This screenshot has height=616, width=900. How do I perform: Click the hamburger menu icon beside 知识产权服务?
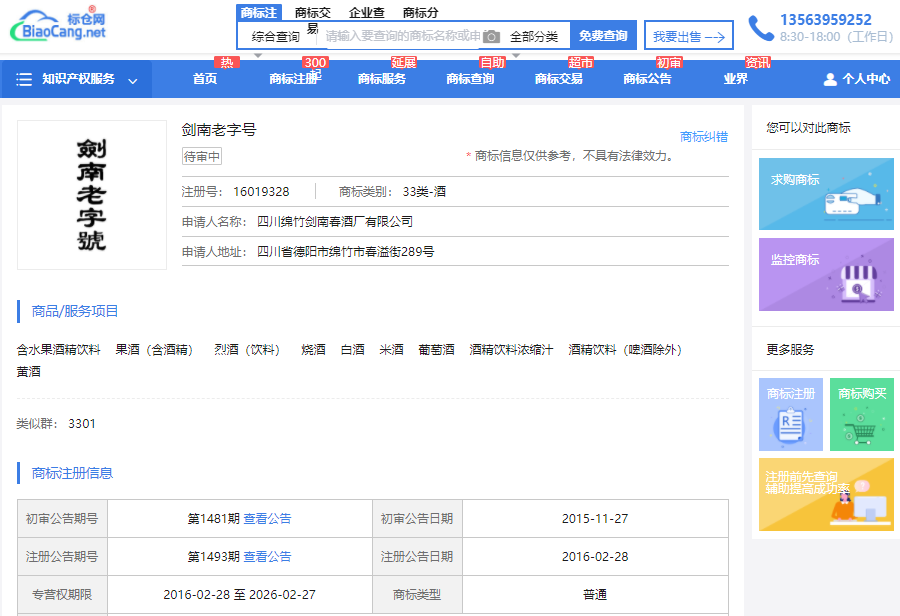pos(24,79)
